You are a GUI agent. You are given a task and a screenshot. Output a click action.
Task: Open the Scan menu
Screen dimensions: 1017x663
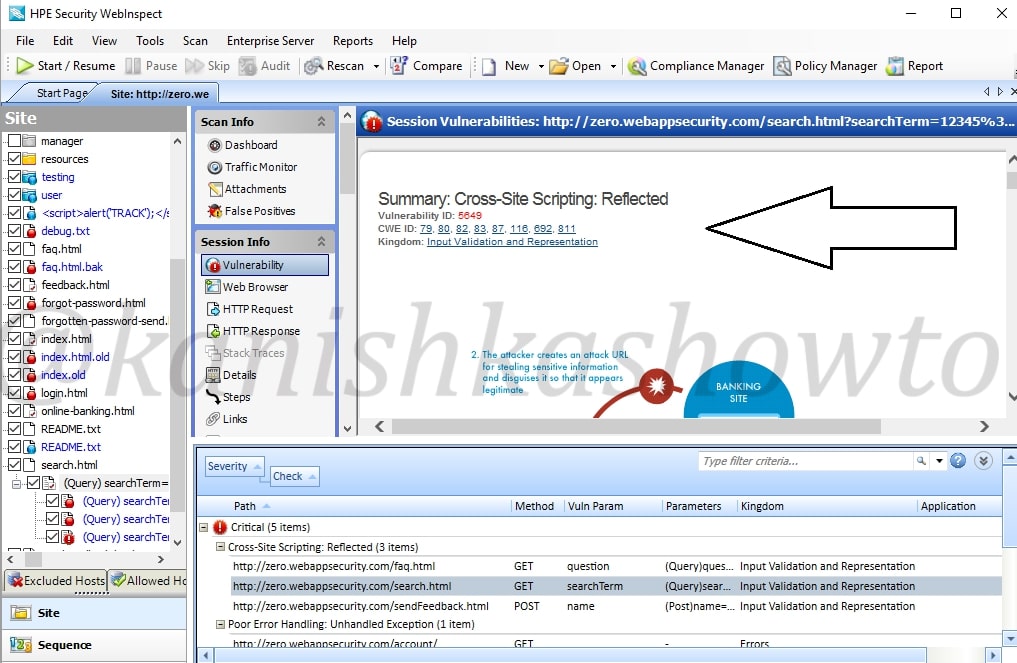point(195,41)
